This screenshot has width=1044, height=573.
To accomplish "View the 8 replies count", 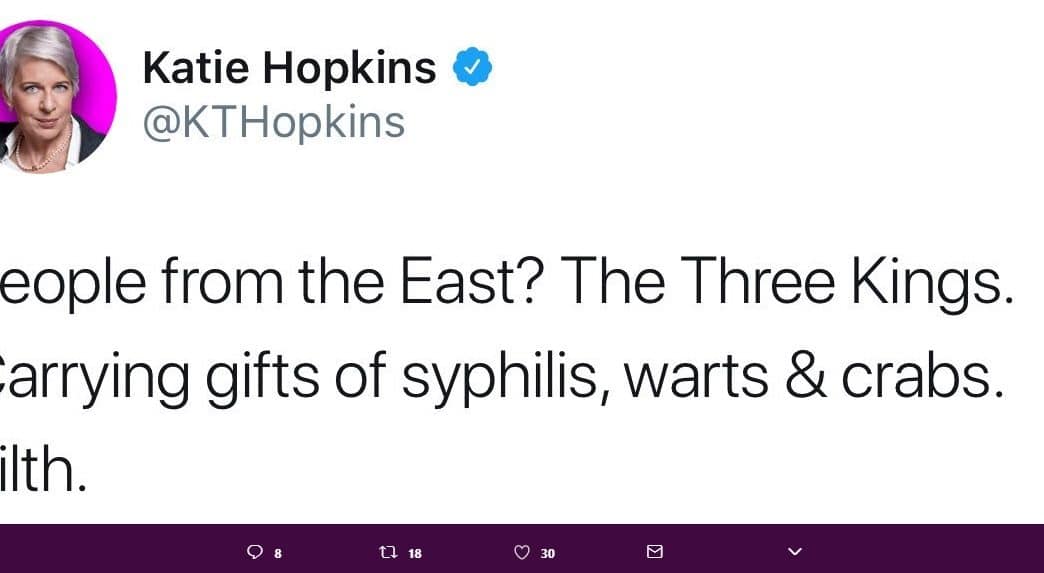I will (278, 553).
